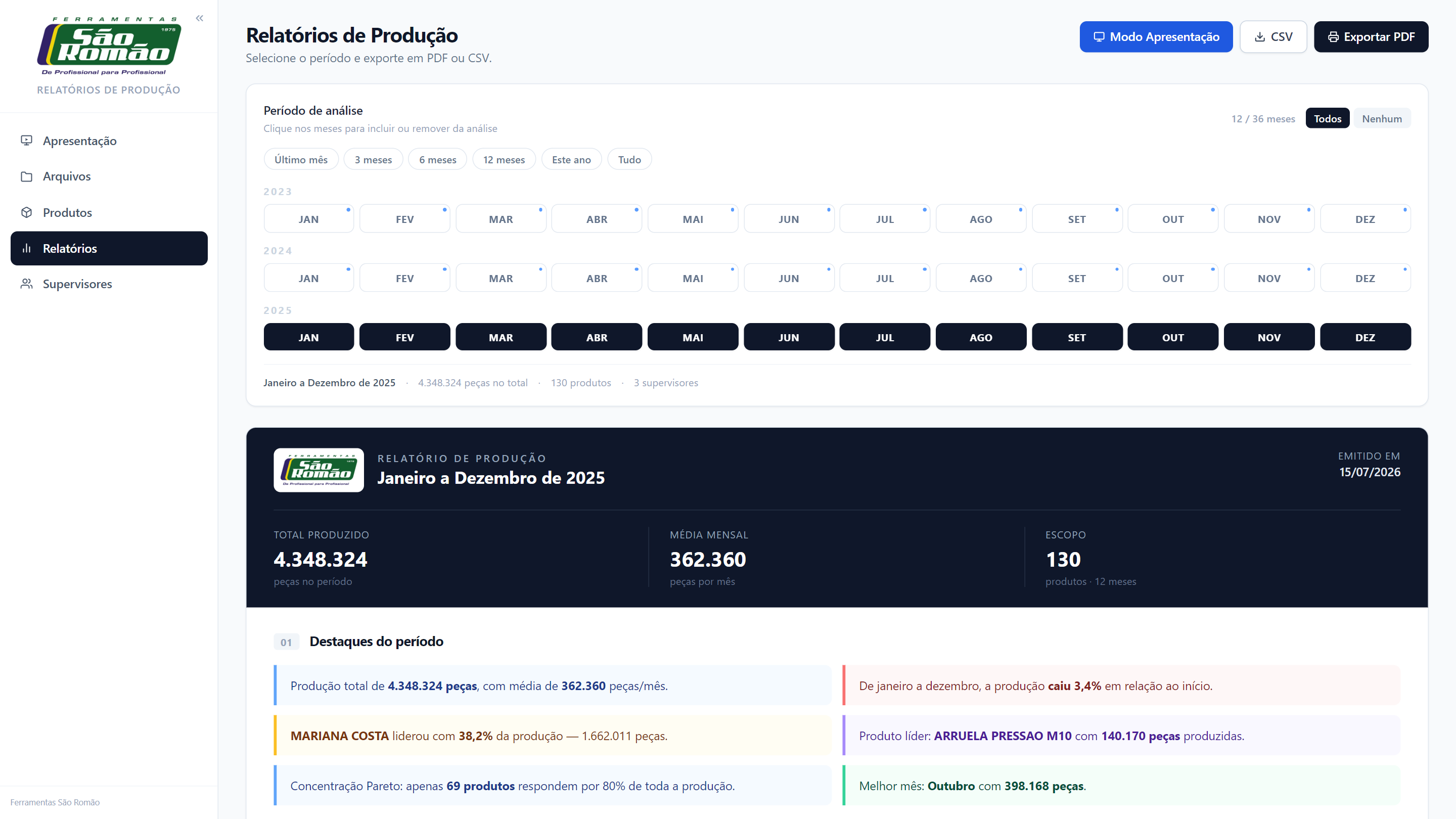
Task: Toggle JUN 2024 month
Action: click(x=789, y=278)
